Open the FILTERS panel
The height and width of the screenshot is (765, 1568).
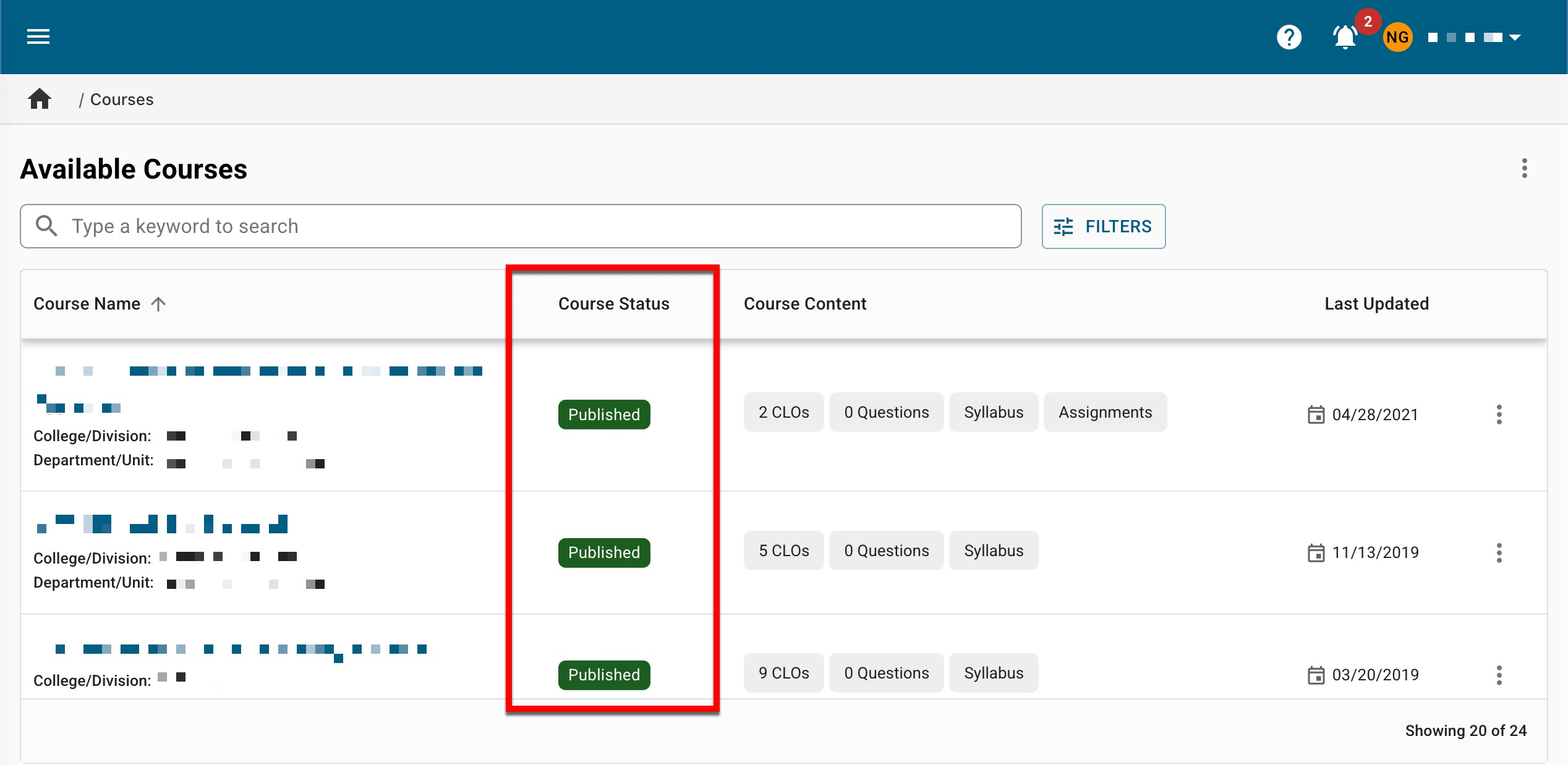tap(1103, 227)
